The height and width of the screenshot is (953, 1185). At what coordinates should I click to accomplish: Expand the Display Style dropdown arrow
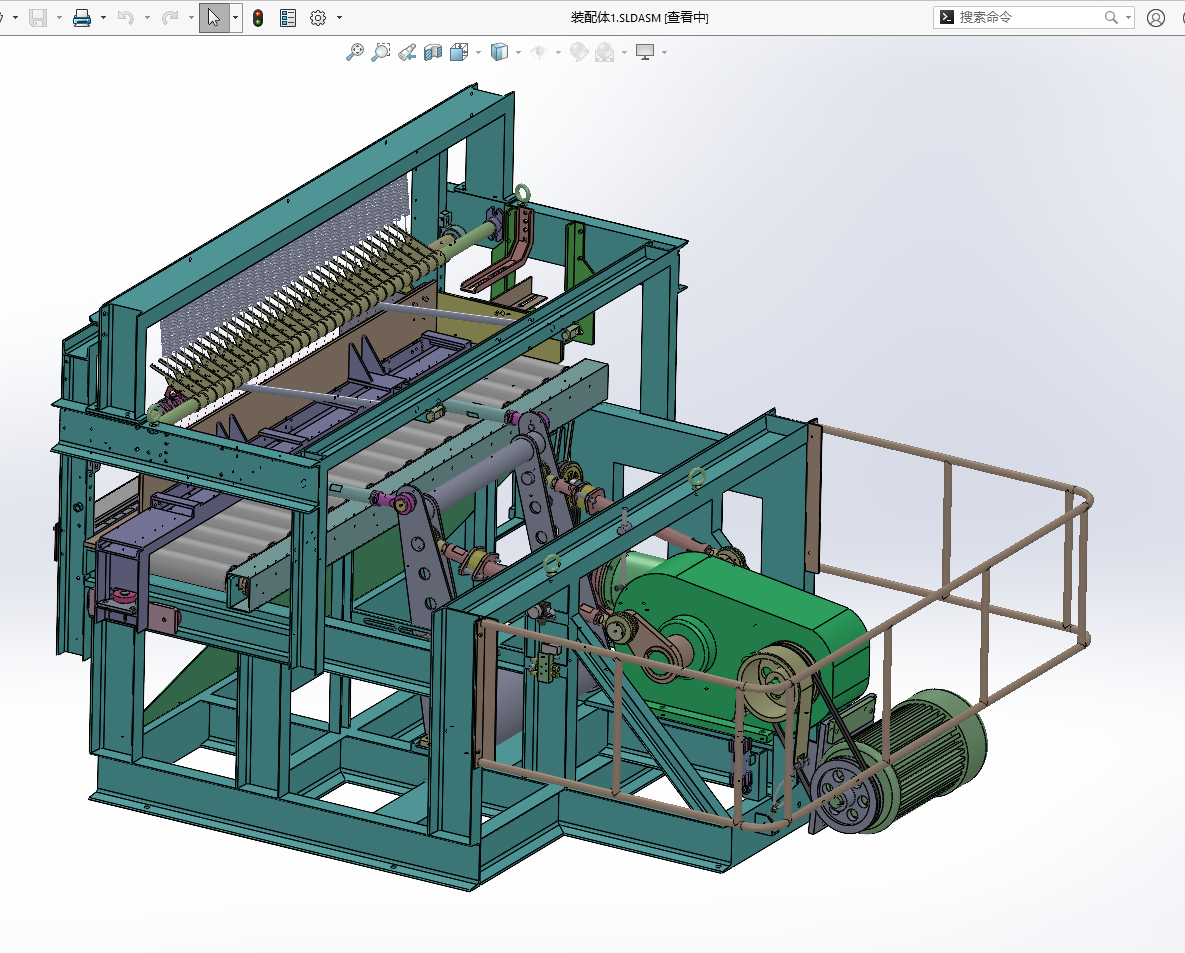tap(518, 52)
